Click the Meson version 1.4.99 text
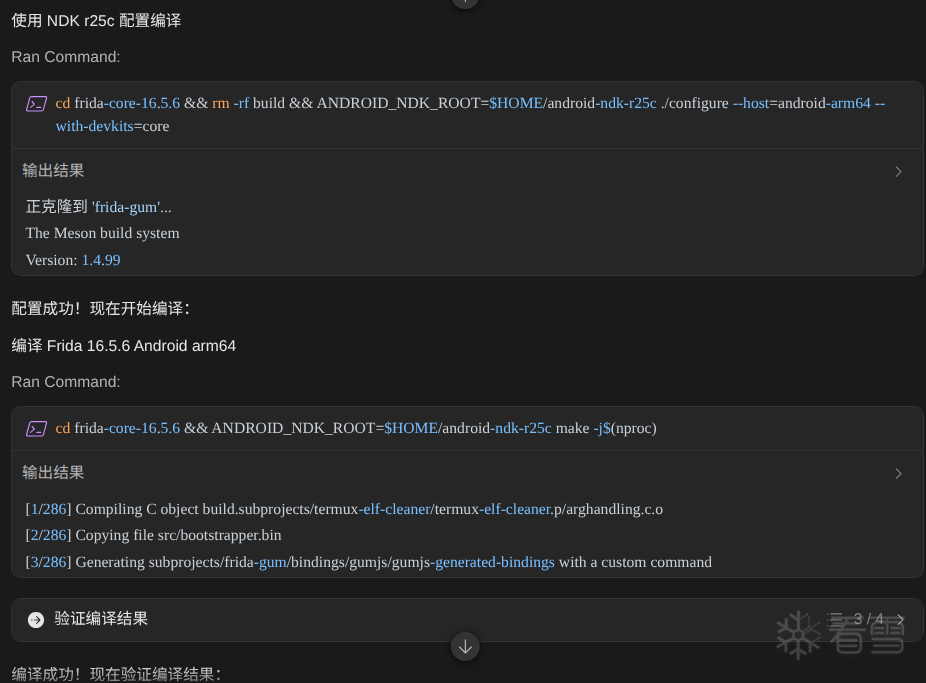This screenshot has height=683, width=926. (x=101, y=260)
